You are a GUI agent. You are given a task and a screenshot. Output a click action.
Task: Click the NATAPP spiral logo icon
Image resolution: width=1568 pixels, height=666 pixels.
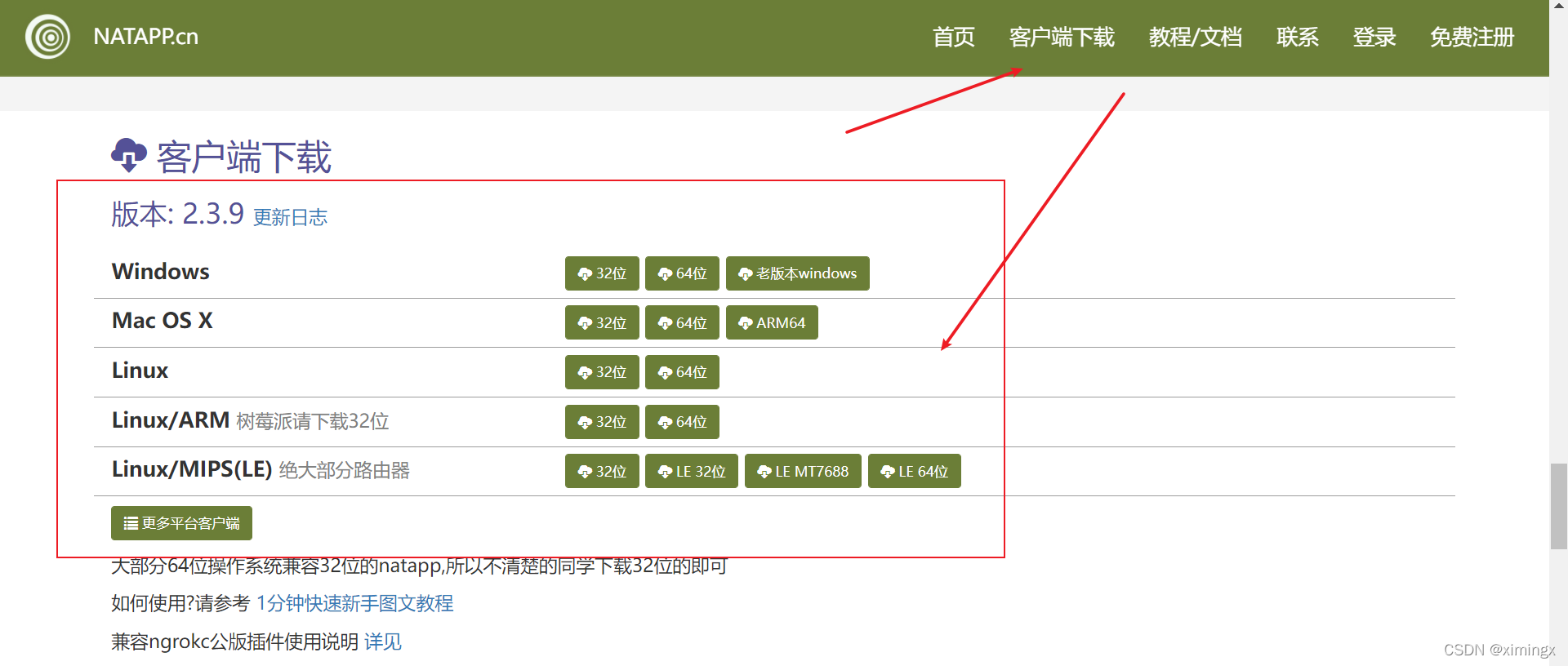[47, 37]
